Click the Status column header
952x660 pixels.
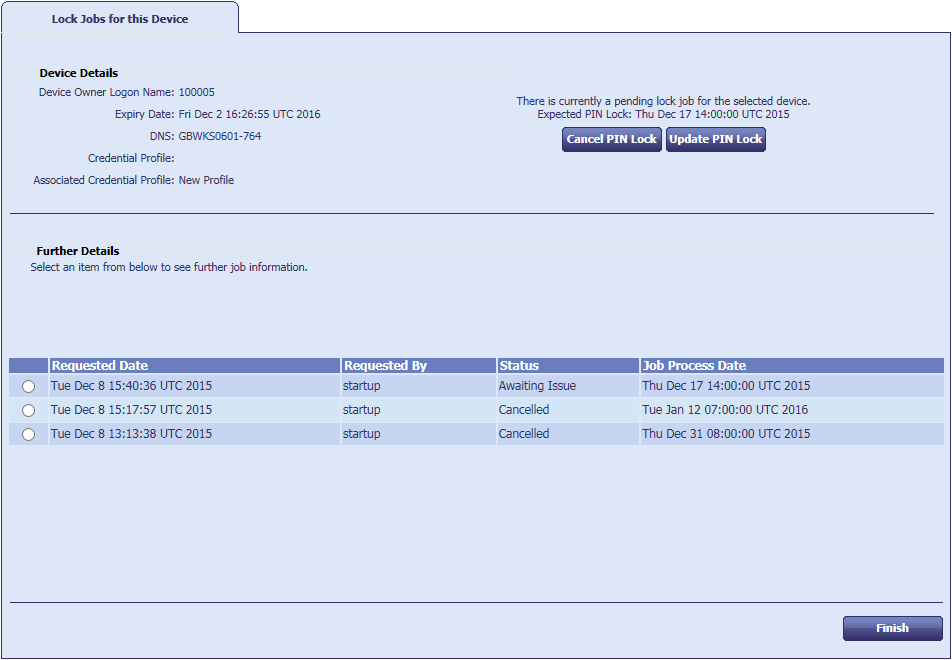click(x=519, y=366)
